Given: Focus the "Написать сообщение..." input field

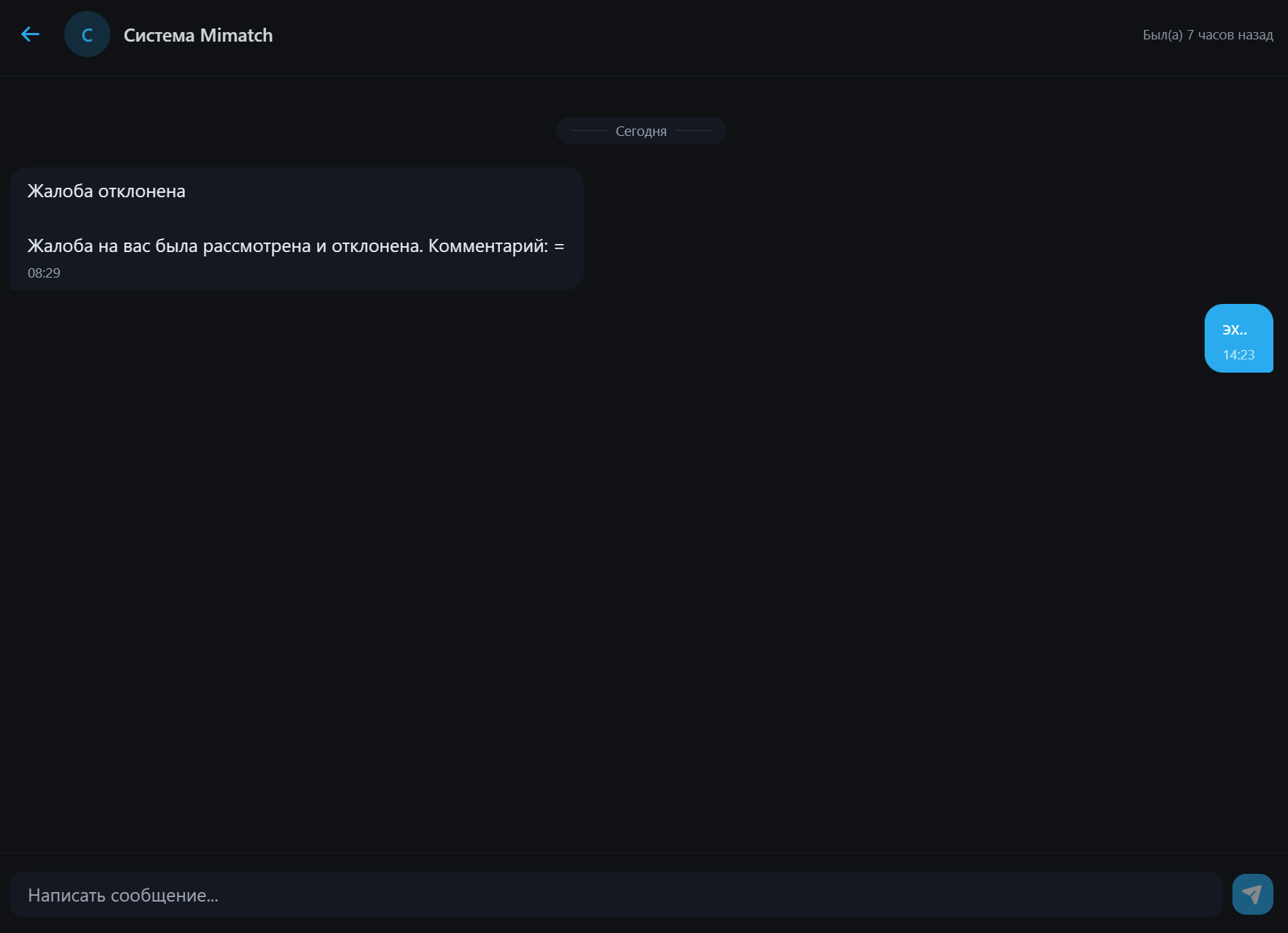Looking at the screenshot, I should 615,895.
